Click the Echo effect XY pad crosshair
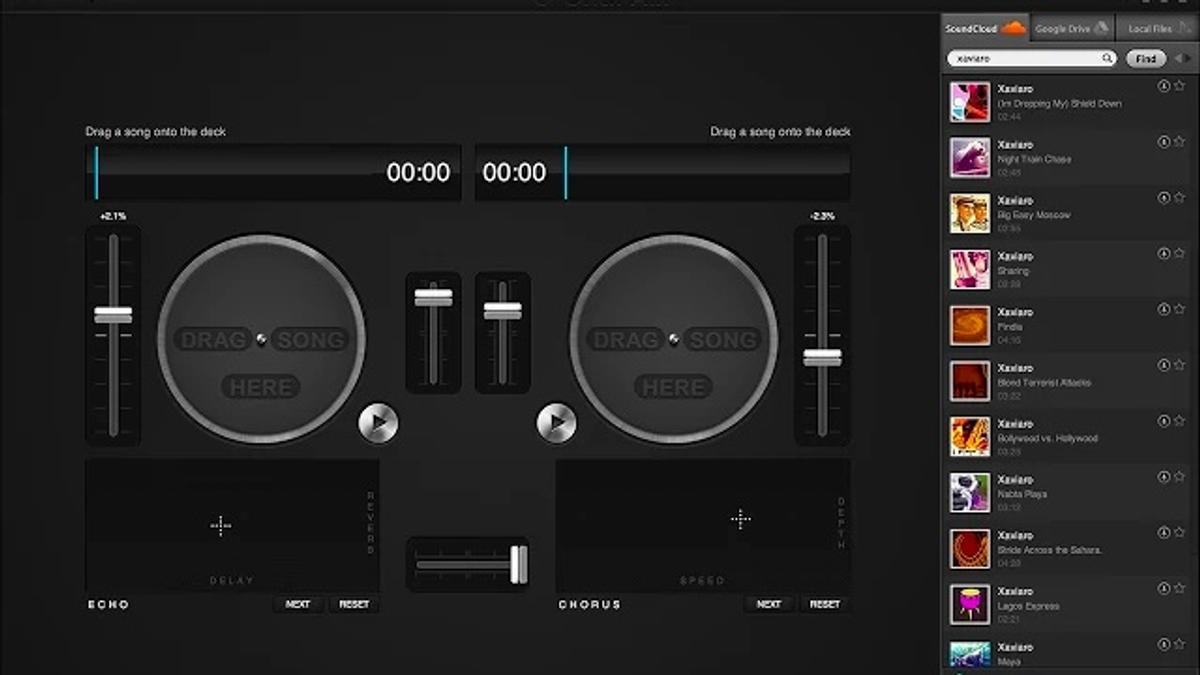1200x675 pixels. [221, 526]
